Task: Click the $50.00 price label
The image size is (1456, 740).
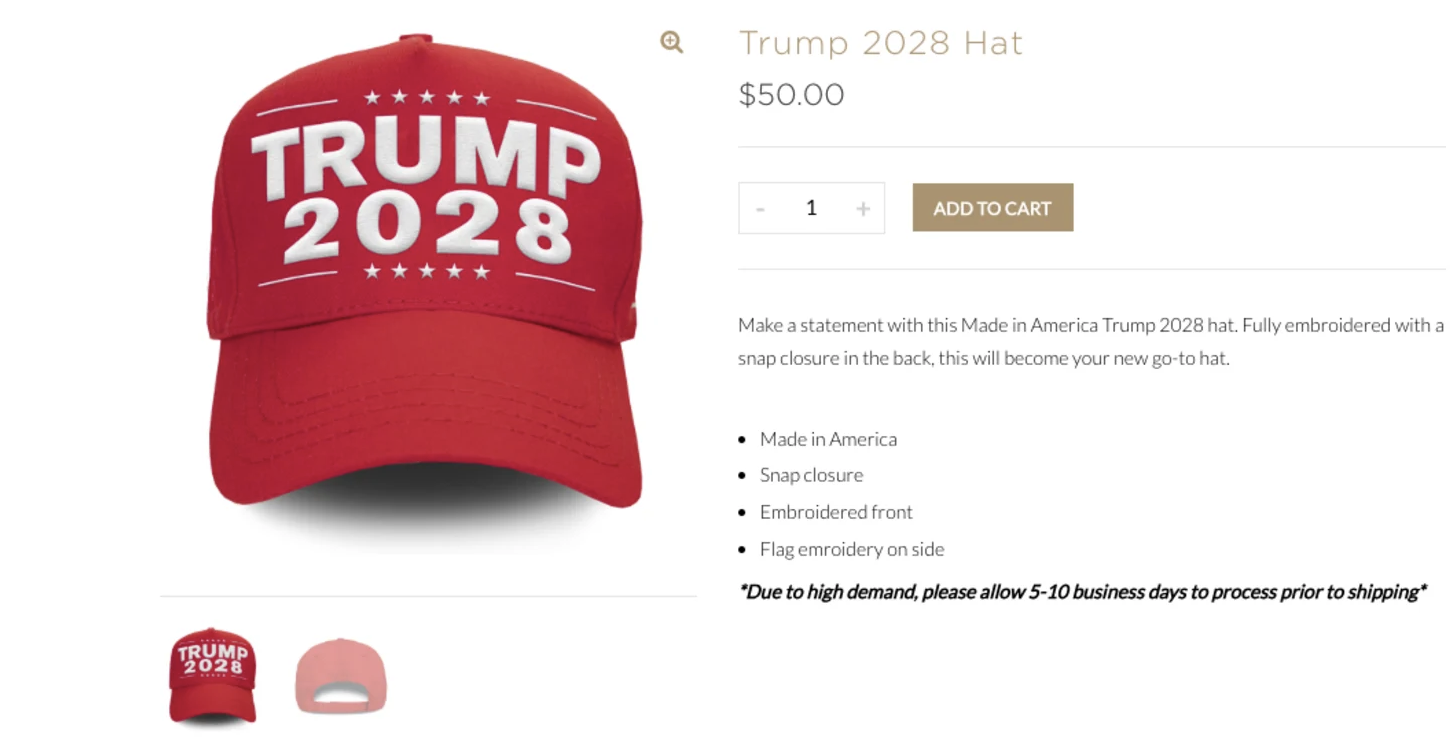Action: pos(791,95)
